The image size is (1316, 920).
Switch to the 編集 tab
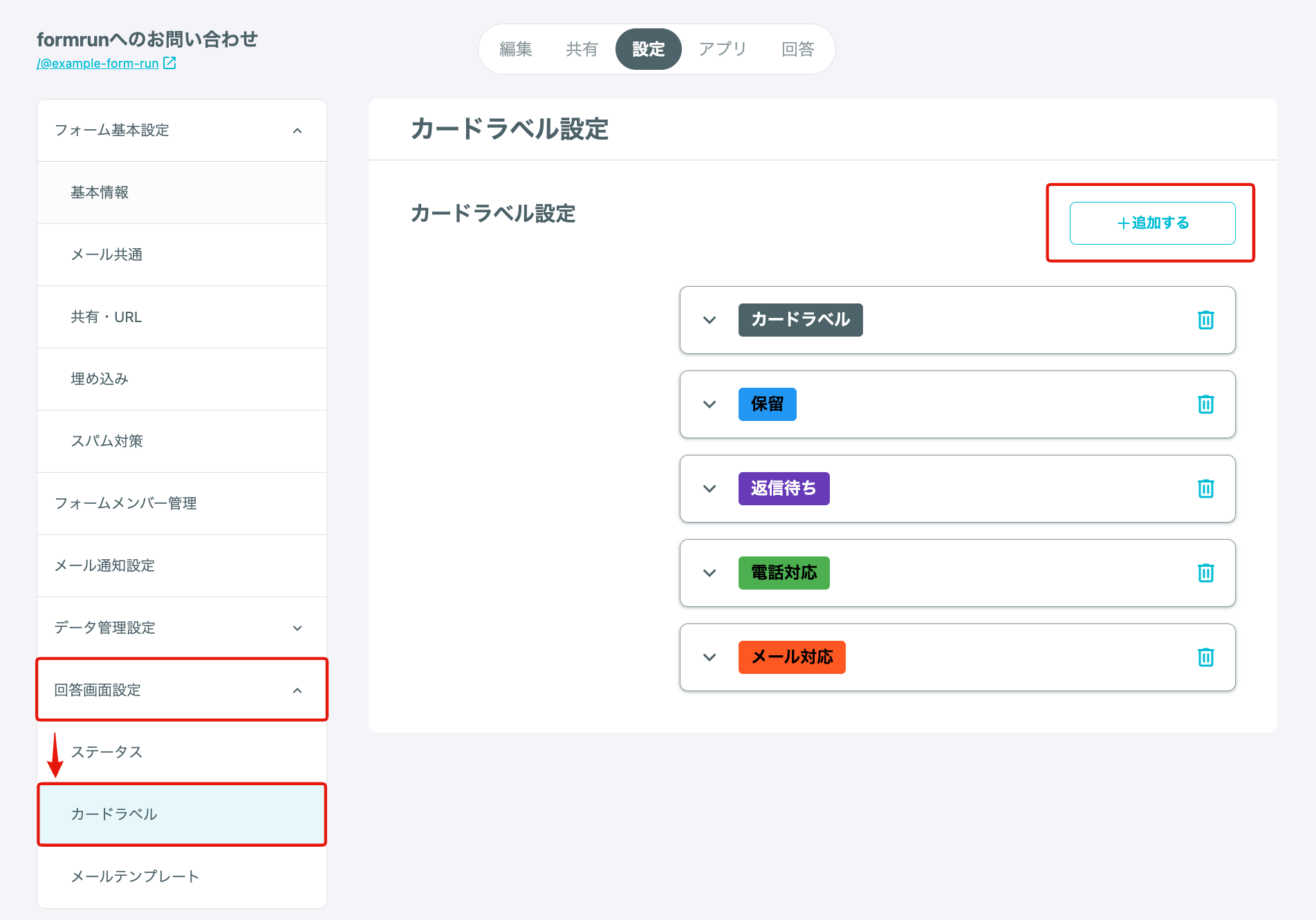coord(516,49)
